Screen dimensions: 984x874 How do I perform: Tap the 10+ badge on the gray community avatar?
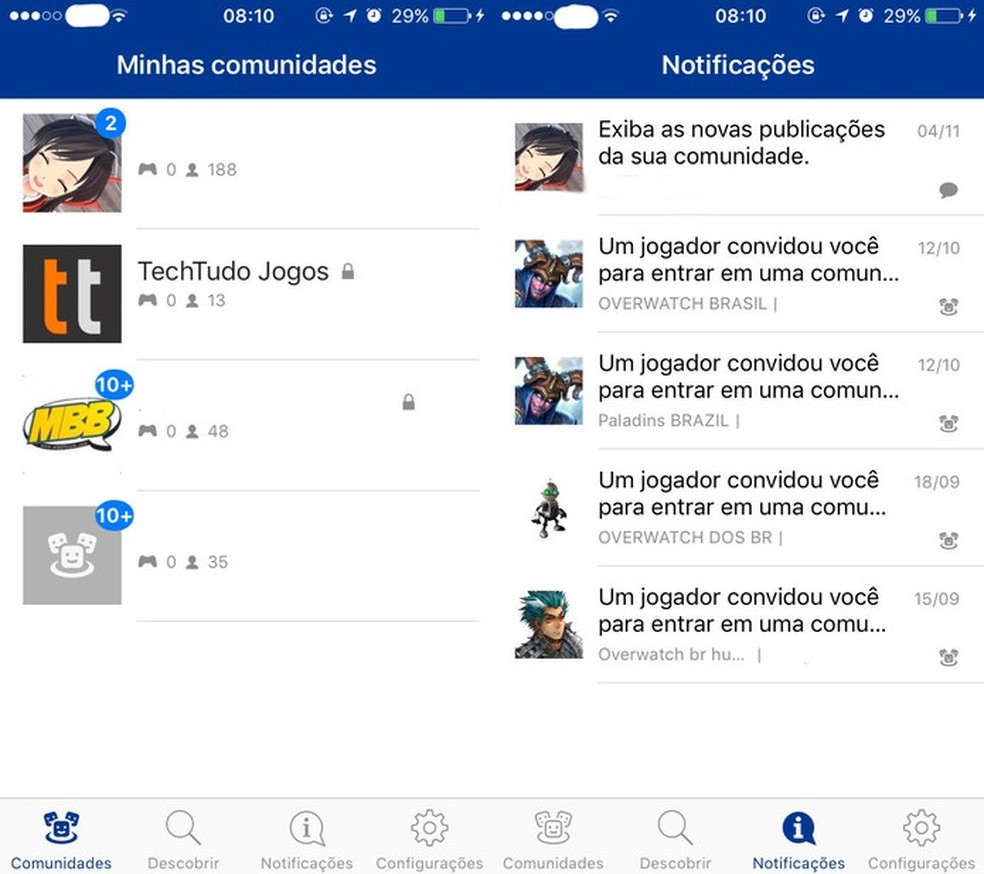(x=113, y=516)
